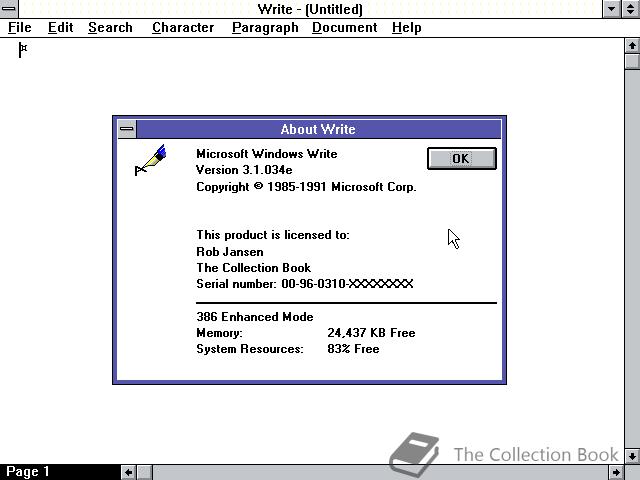Click '386 Enhanced Mode' text

pyautogui.click(x=255, y=317)
